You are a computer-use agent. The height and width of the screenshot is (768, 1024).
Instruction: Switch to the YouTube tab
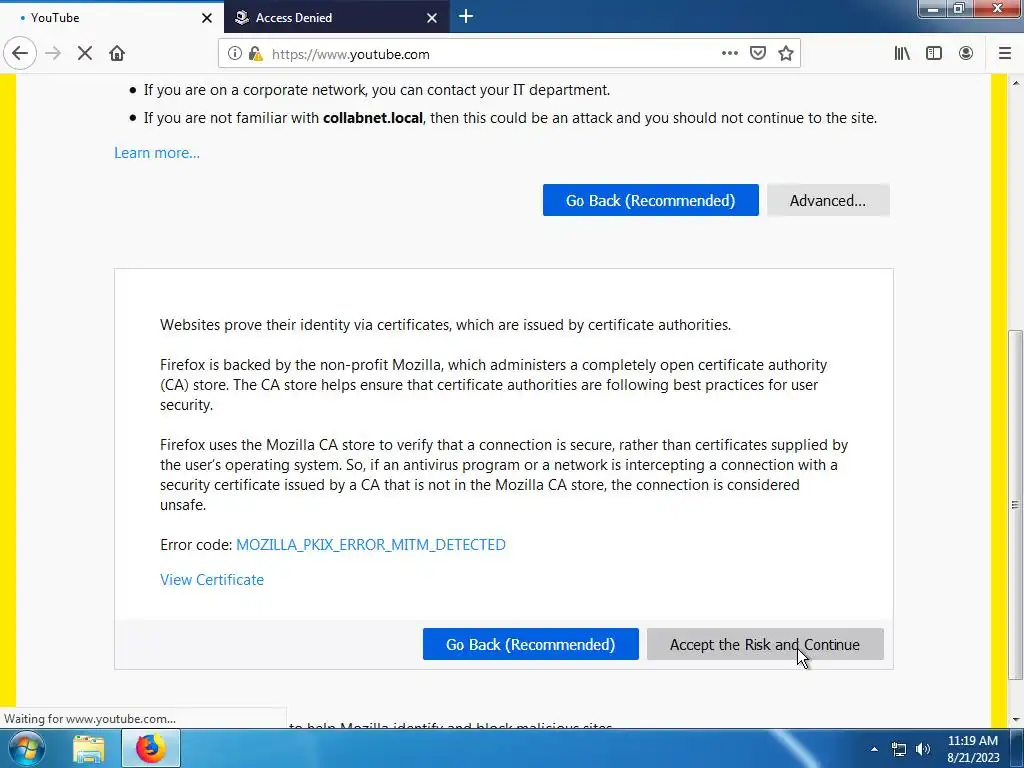[112, 18]
